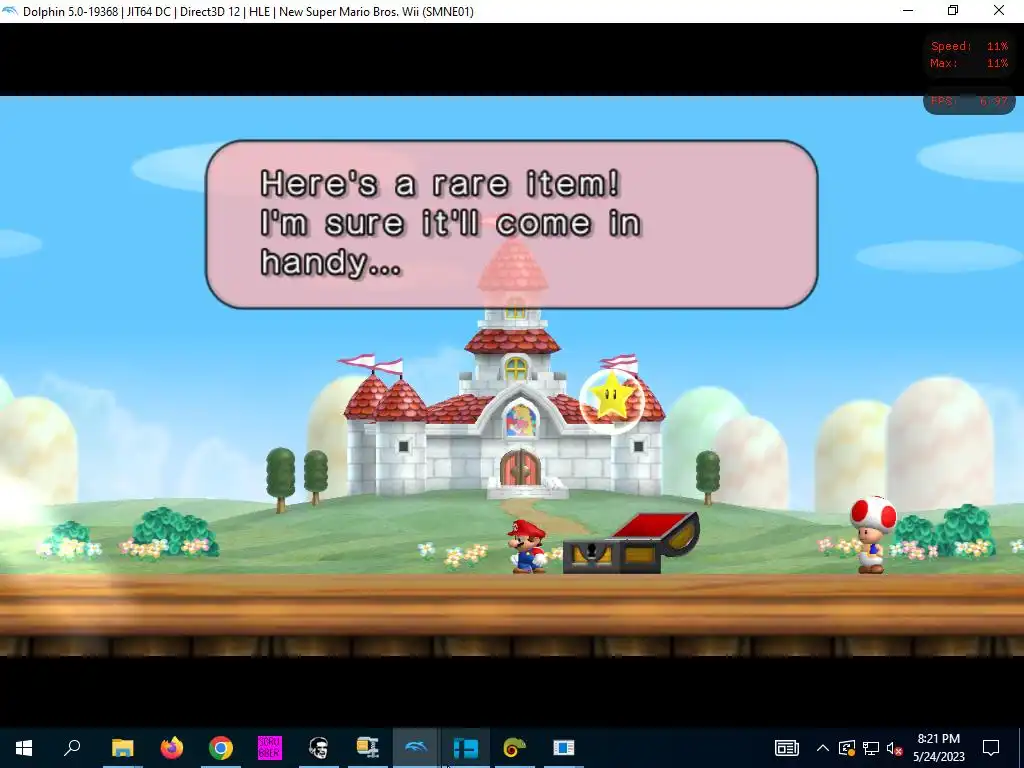The image size is (1024, 768).
Task: Click the Super Star item in bubble
Action: click(x=612, y=400)
